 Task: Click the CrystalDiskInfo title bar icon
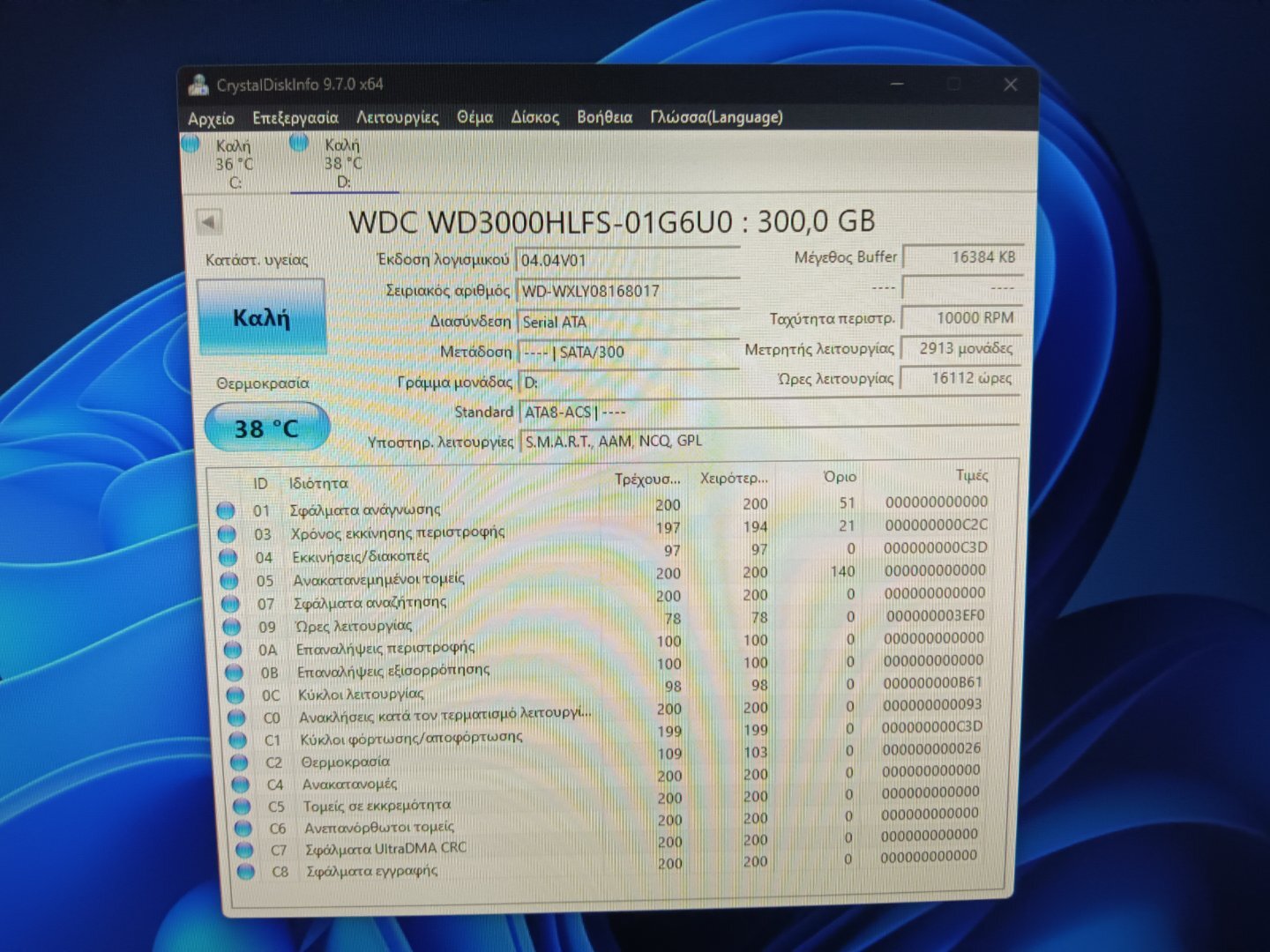click(x=199, y=85)
